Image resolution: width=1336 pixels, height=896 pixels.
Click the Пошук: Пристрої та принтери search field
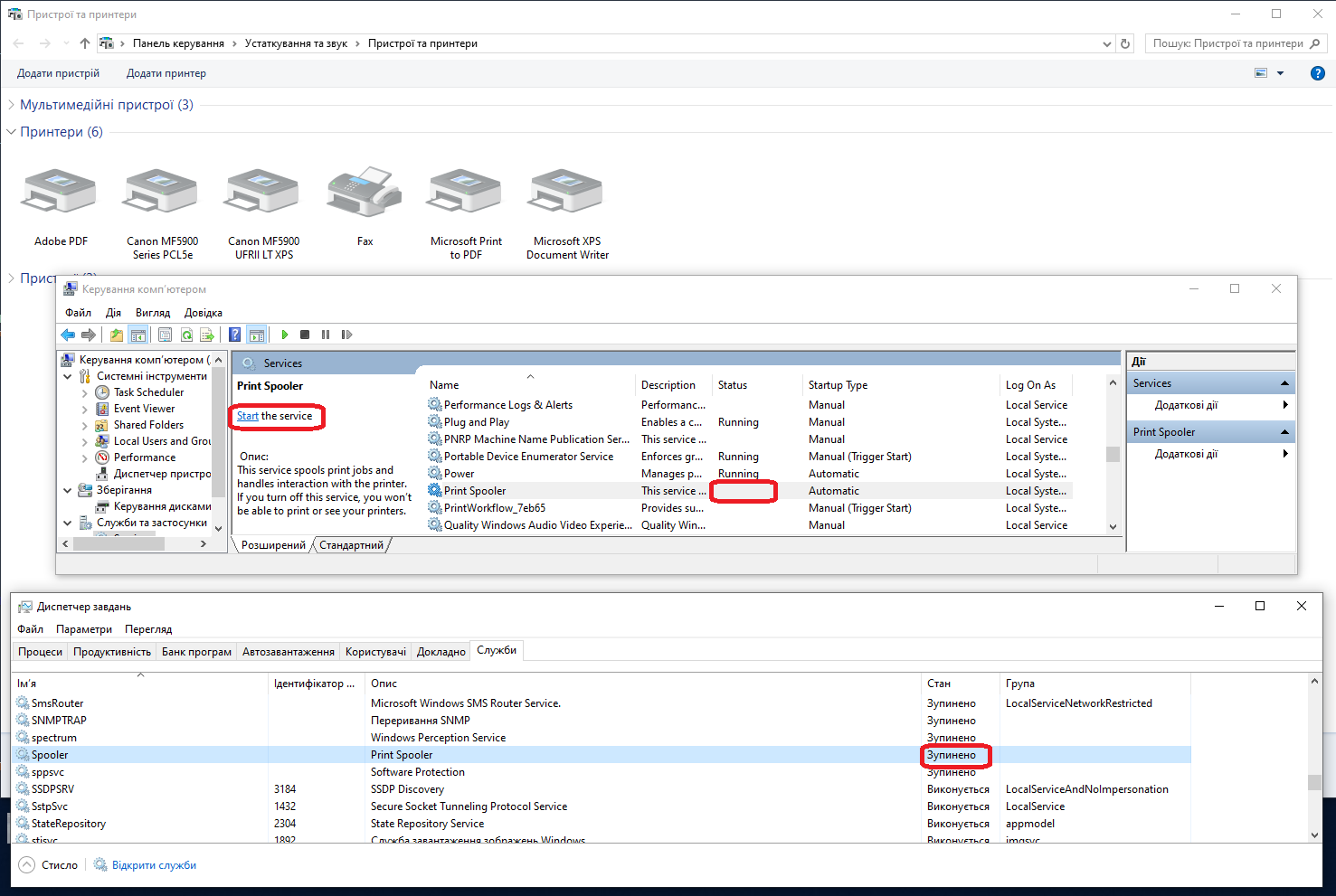(x=1227, y=43)
